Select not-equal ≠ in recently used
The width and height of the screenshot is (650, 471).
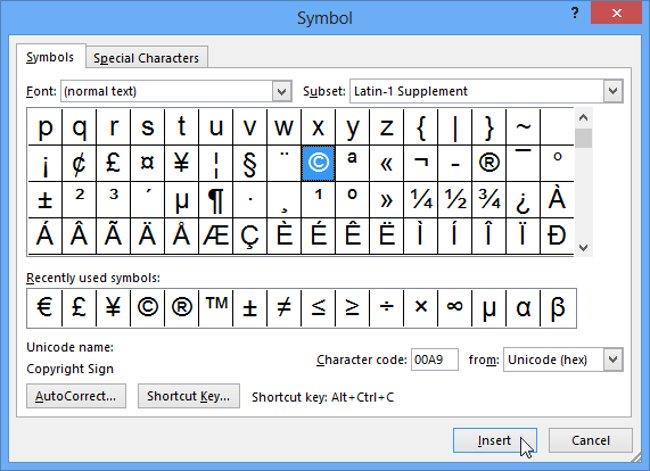click(x=284, y=308)
